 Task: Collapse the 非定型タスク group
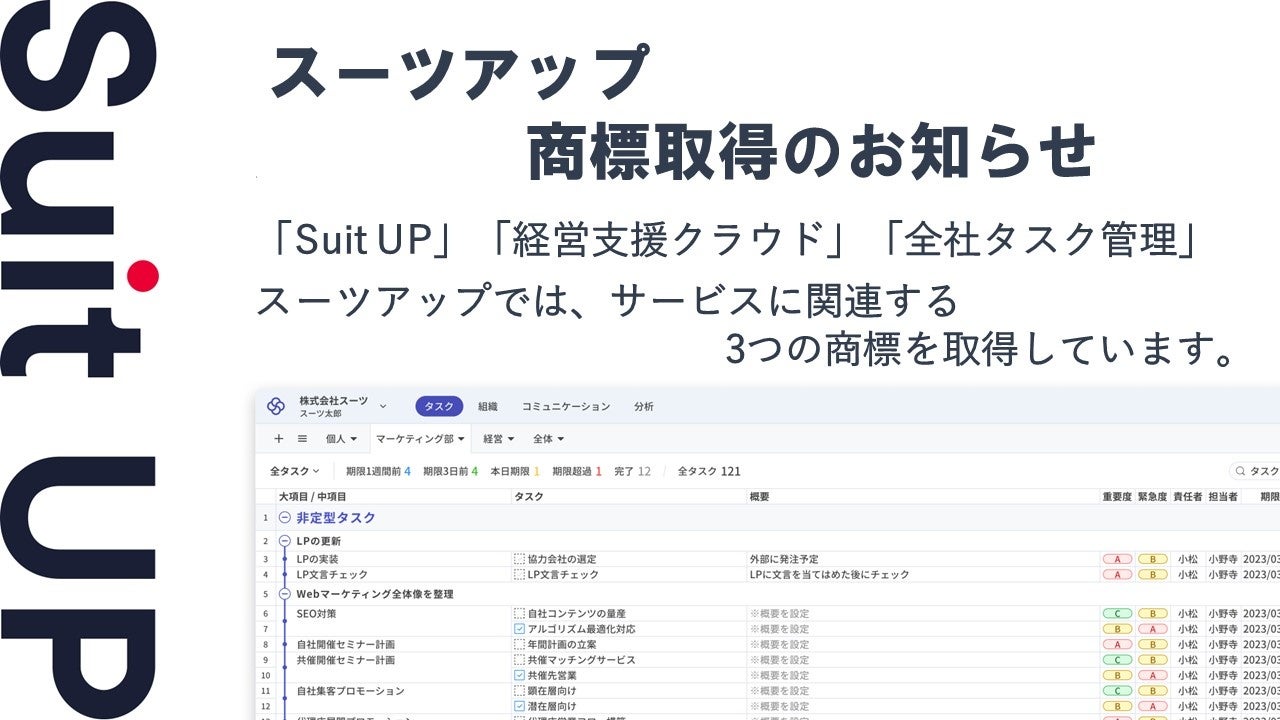(285, 518)
